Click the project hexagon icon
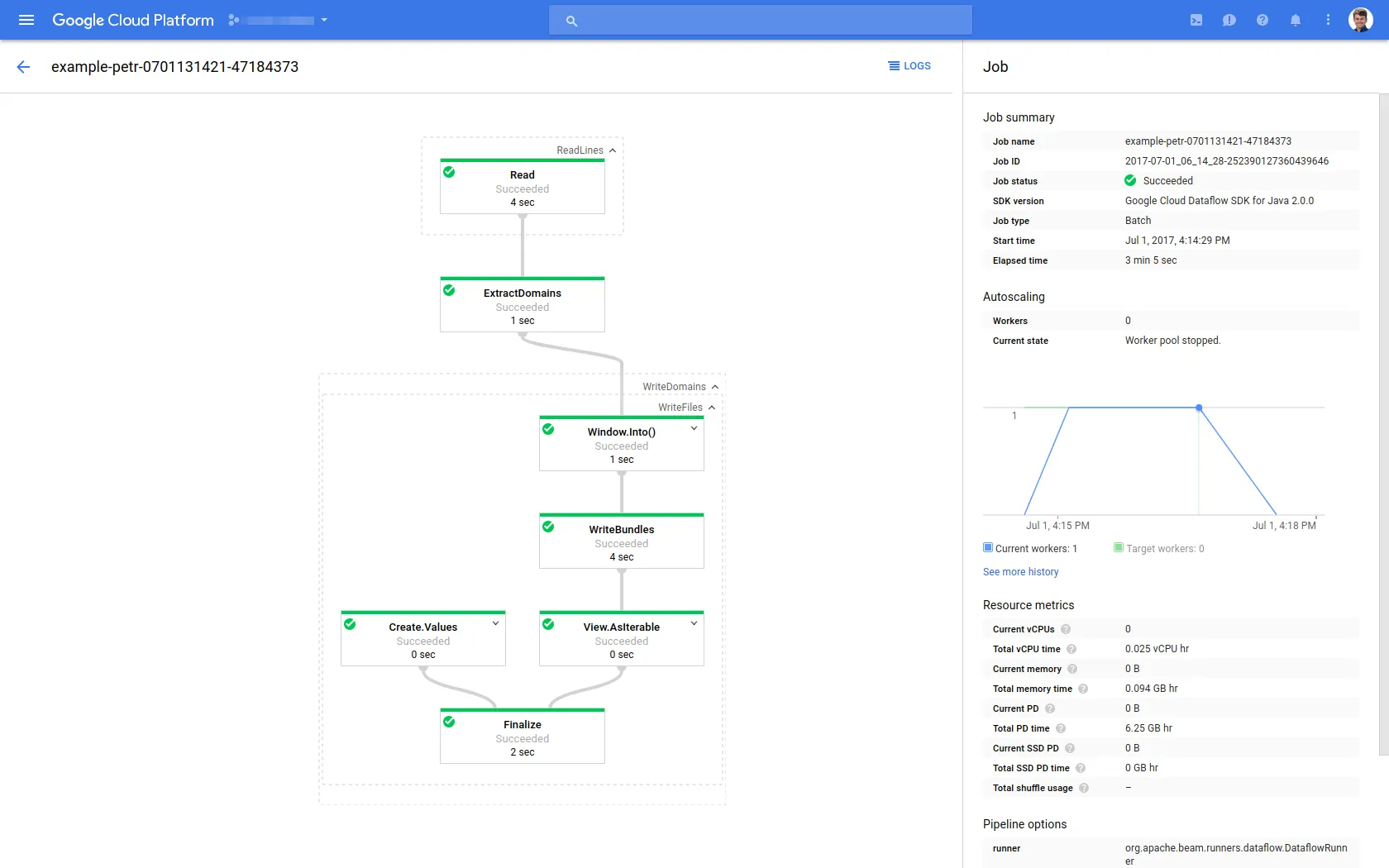This screenshot has width=1389, height=868. click(234, 20)
